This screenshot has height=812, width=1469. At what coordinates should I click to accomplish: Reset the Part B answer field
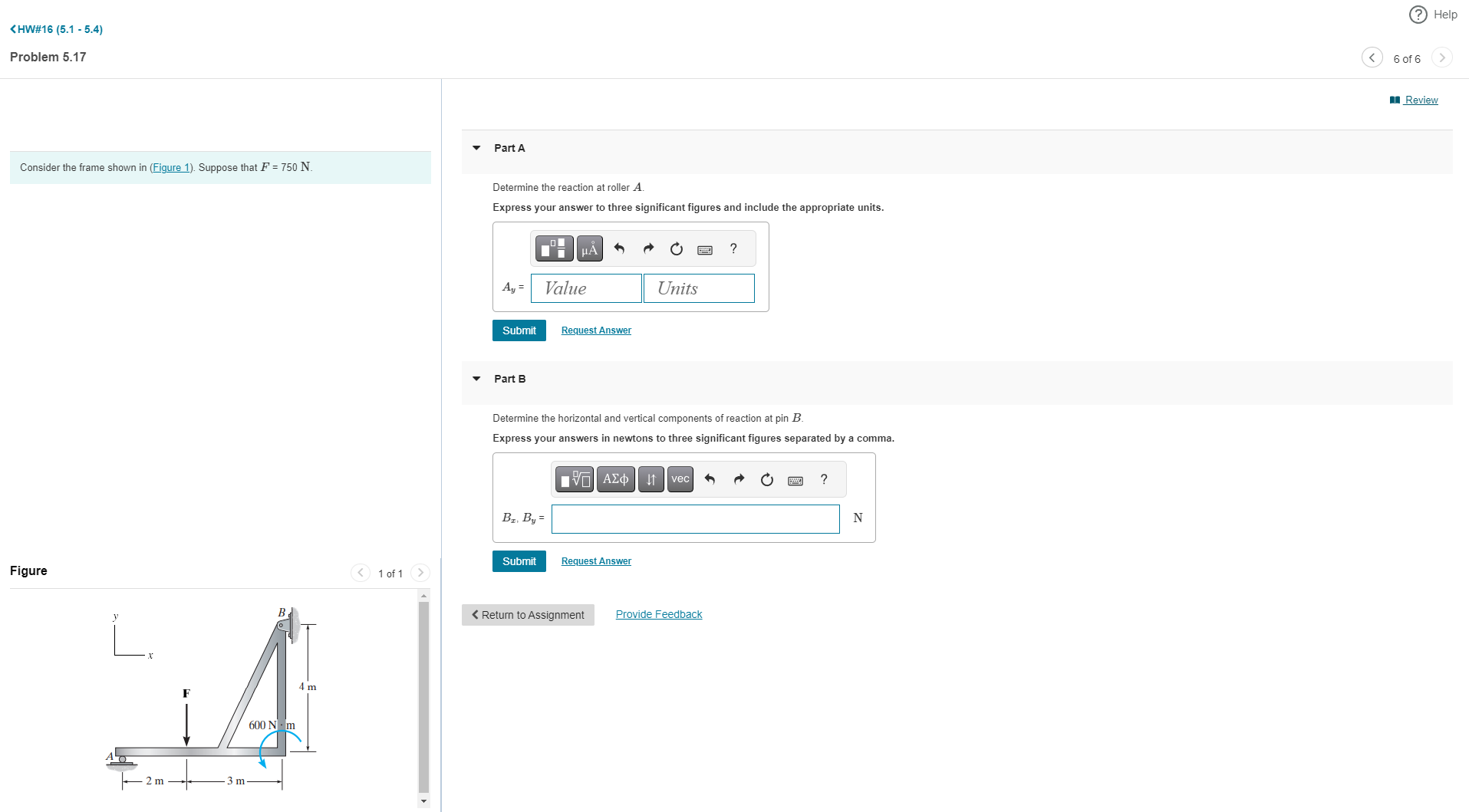pyautogui.click(x=767, y=479)
